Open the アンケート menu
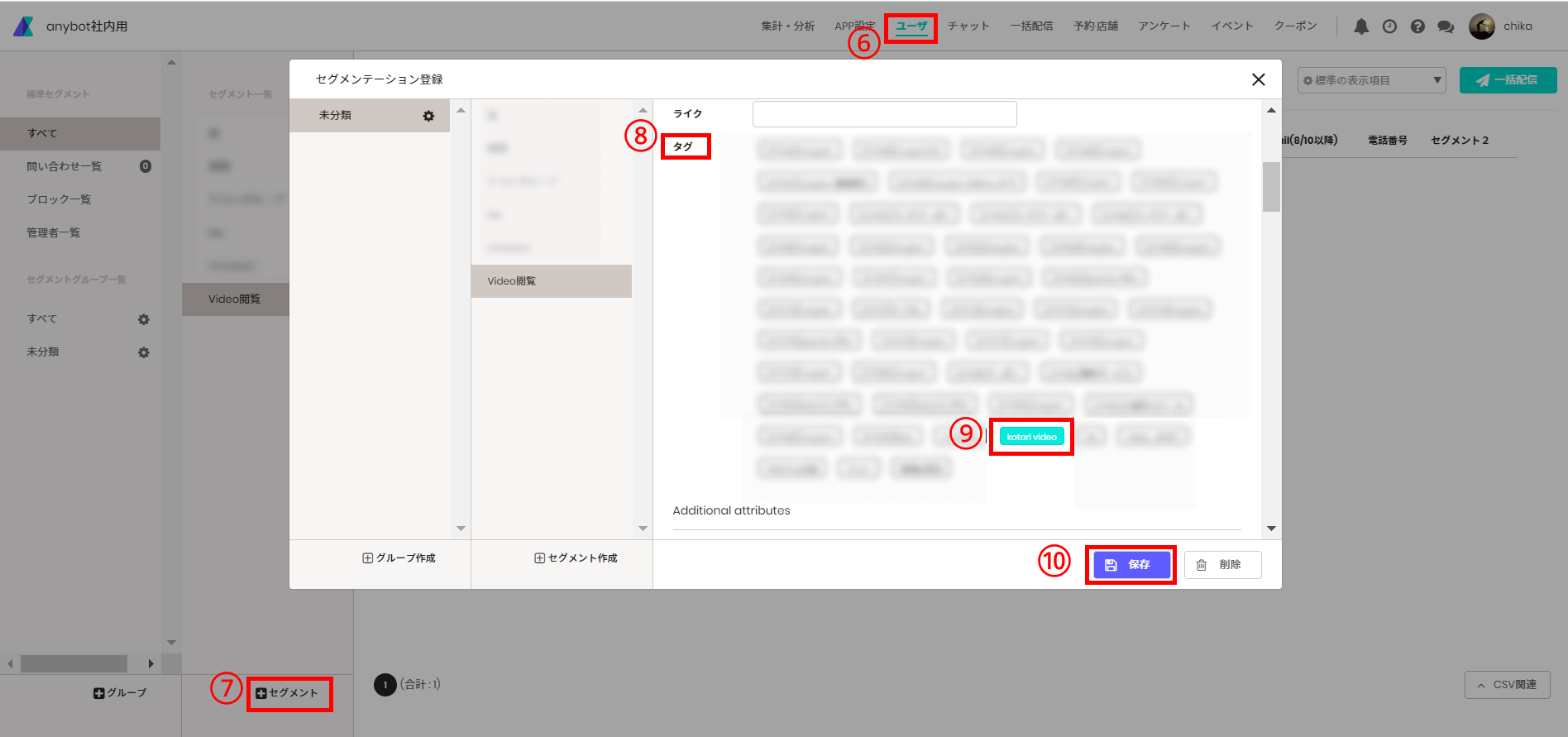The width and height of the screenshot is (1568, 737). (x=1164, y=26)
